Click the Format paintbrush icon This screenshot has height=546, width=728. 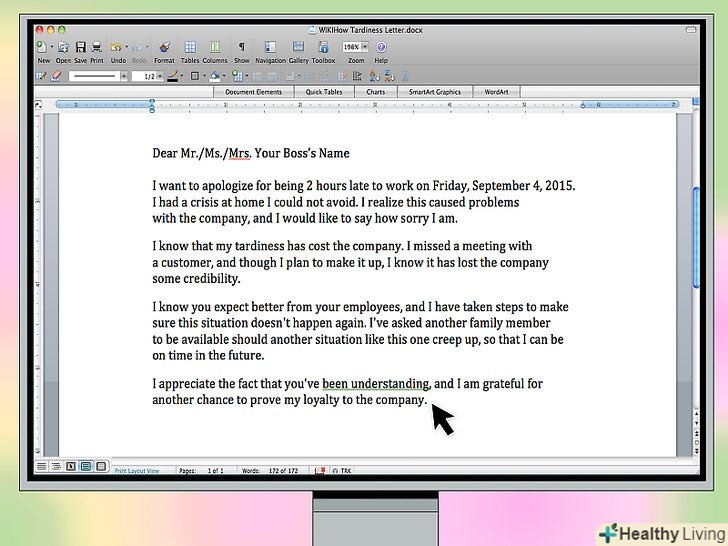pos(164,47)
